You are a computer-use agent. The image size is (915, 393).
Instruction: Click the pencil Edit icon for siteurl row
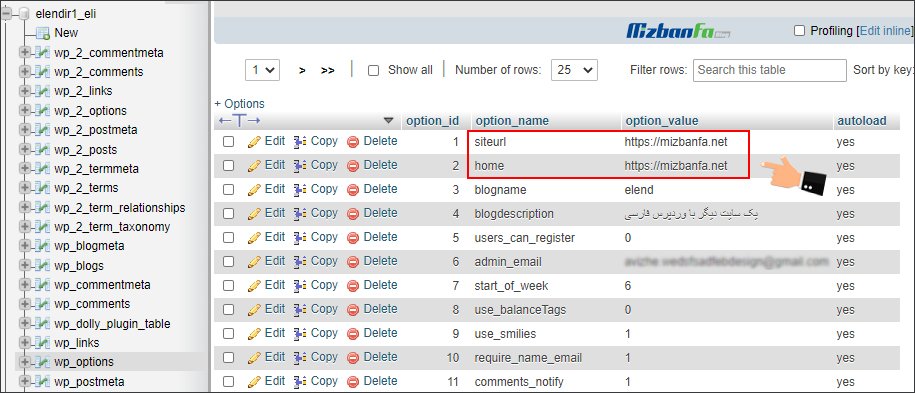[254, 142]
